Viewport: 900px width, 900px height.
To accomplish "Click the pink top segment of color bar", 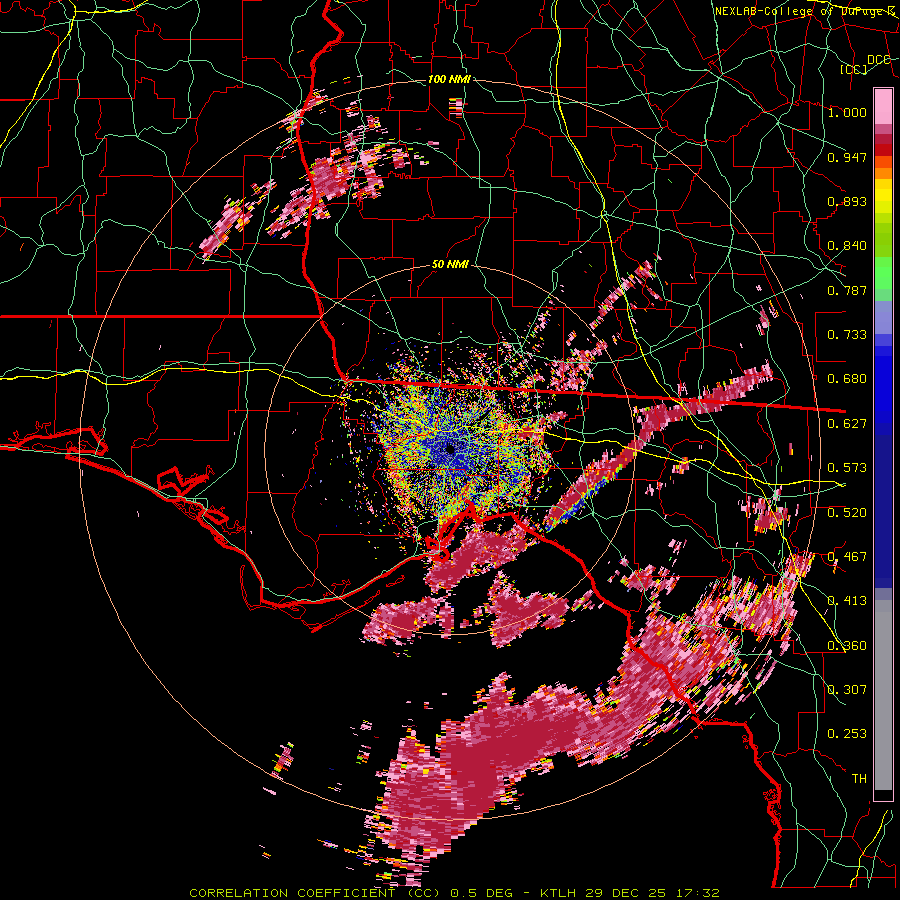I will click(883, 106).
